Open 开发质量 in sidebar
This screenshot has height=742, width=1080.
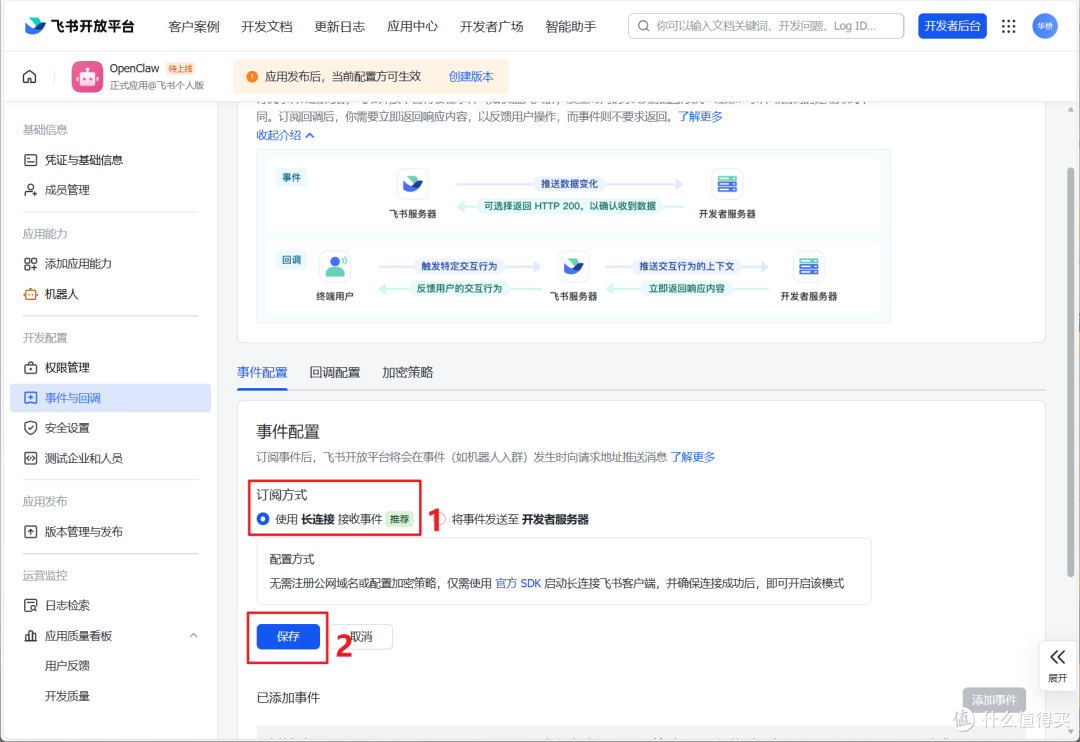(67, 697)
